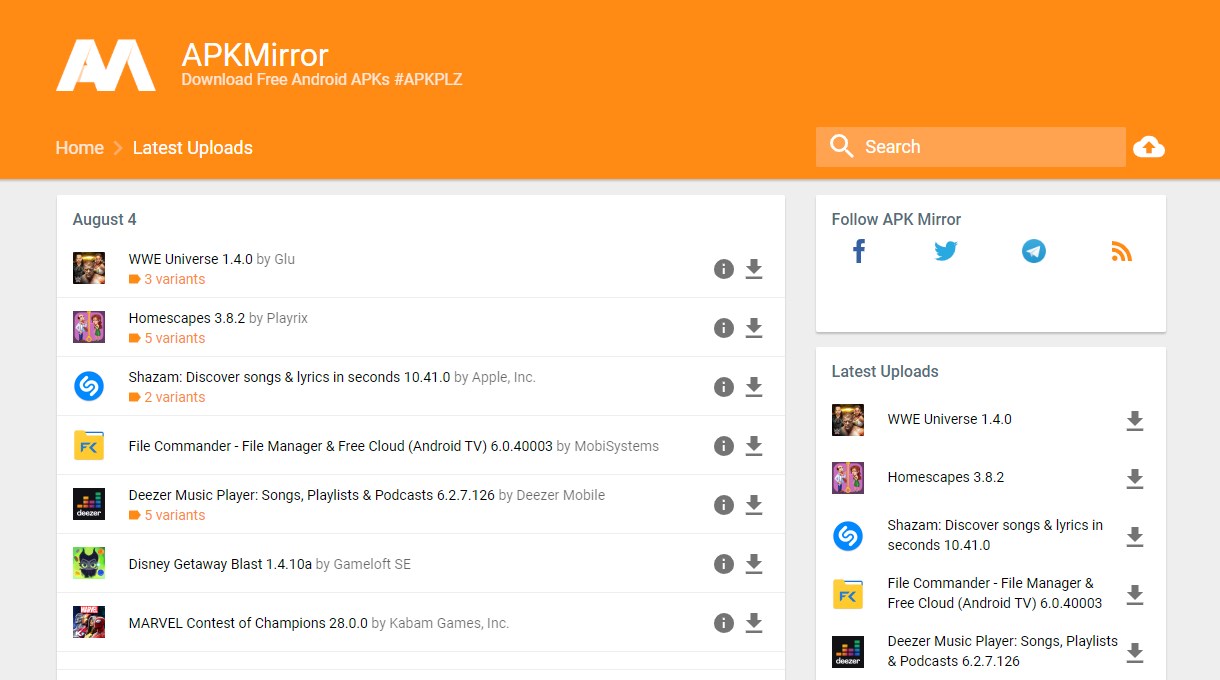Go to Home breadcrumb
Screen dimensions: 1220x680
[x=80, y=148]
